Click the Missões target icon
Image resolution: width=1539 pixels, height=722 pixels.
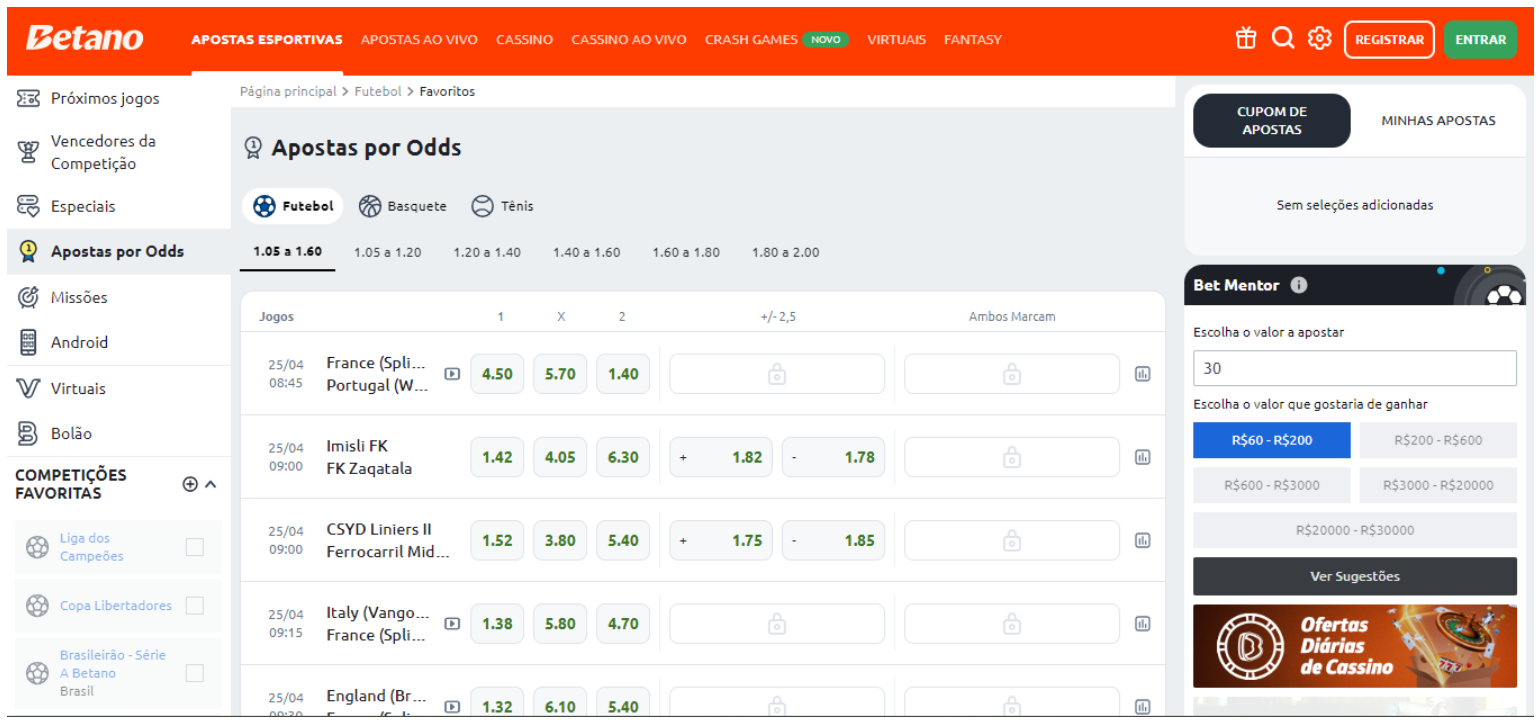[28, 297]
